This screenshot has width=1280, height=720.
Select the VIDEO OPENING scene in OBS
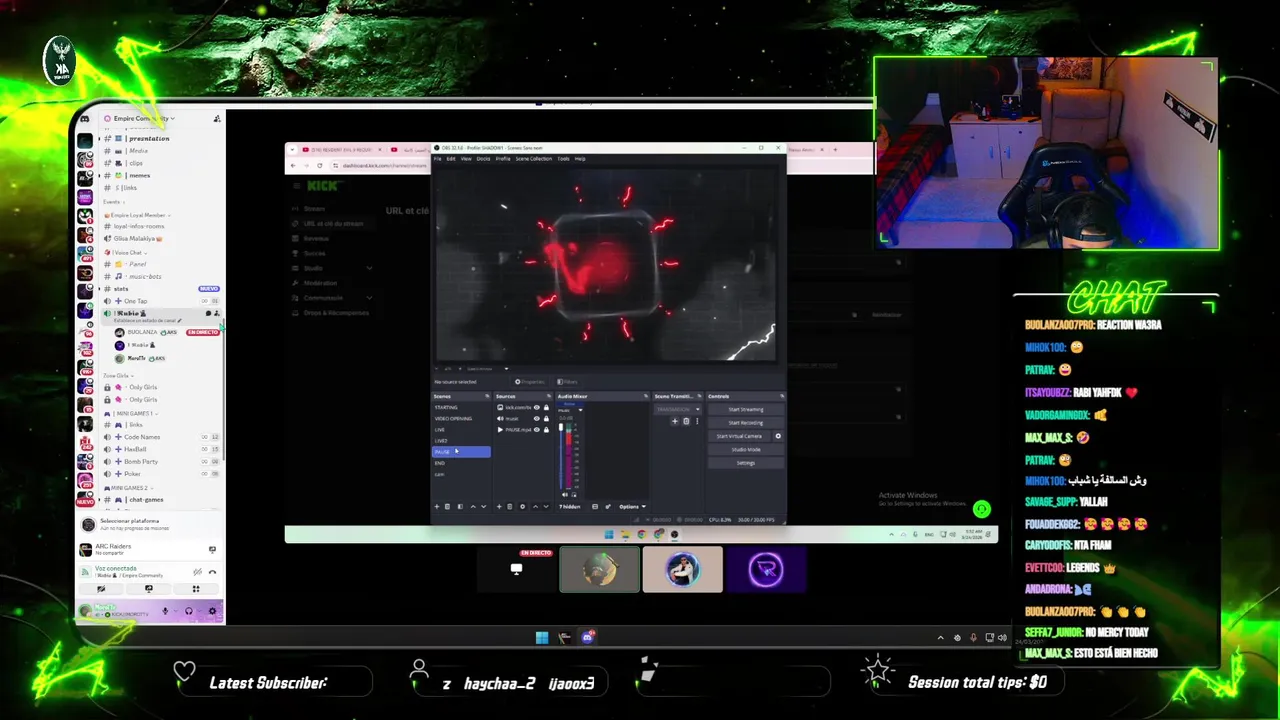coord(453,418)
